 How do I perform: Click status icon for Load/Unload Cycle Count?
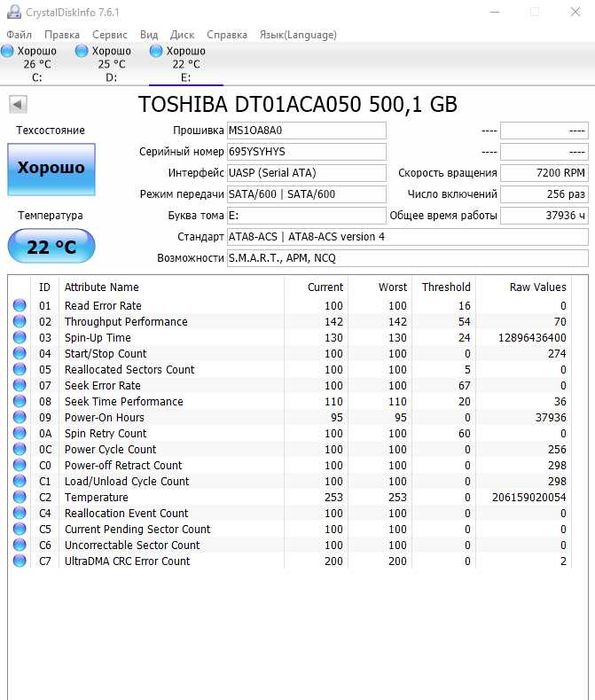(x=19, y=481)
